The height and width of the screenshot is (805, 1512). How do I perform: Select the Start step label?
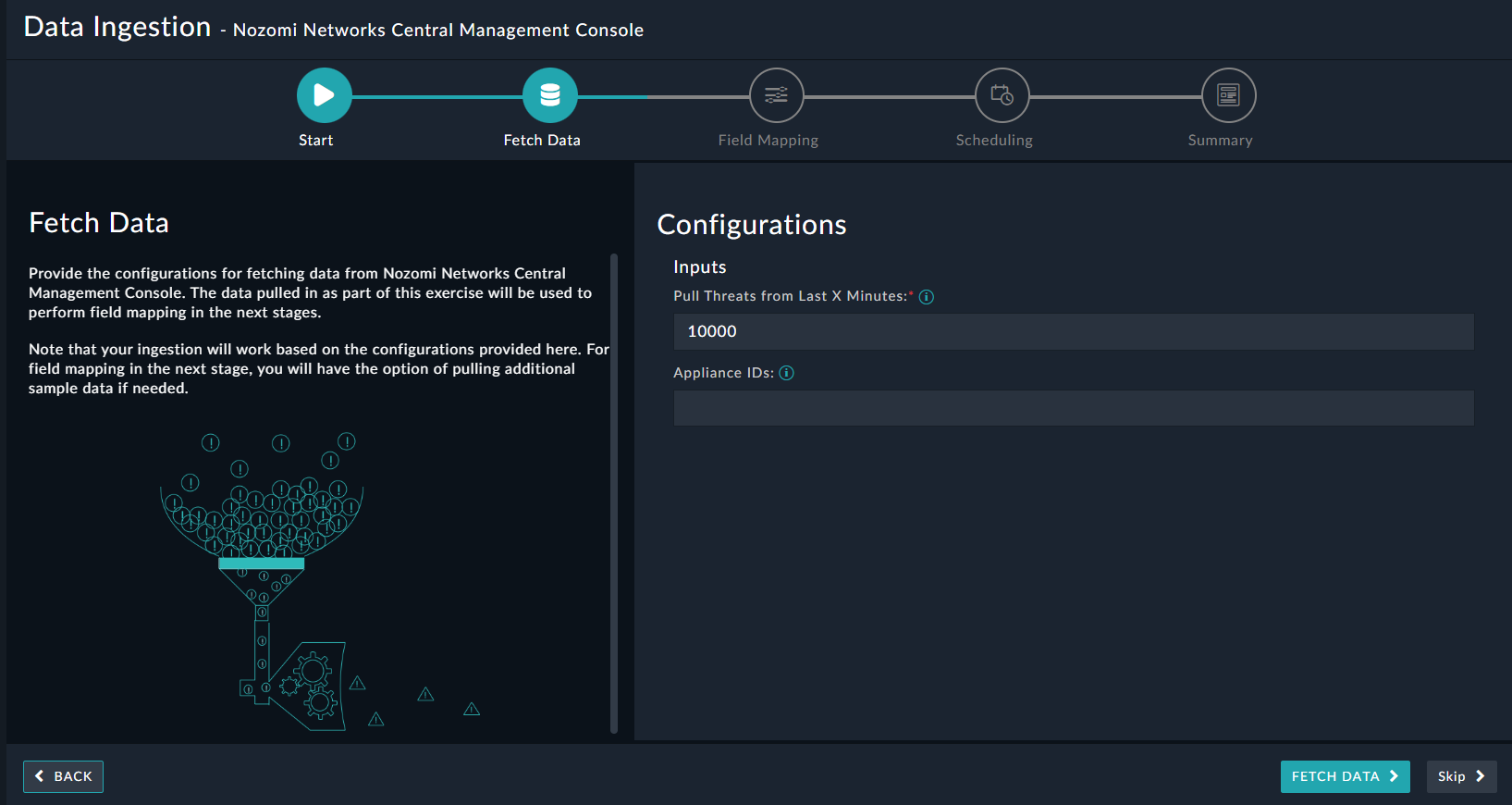pyautogui.click(x=315, y=141)
